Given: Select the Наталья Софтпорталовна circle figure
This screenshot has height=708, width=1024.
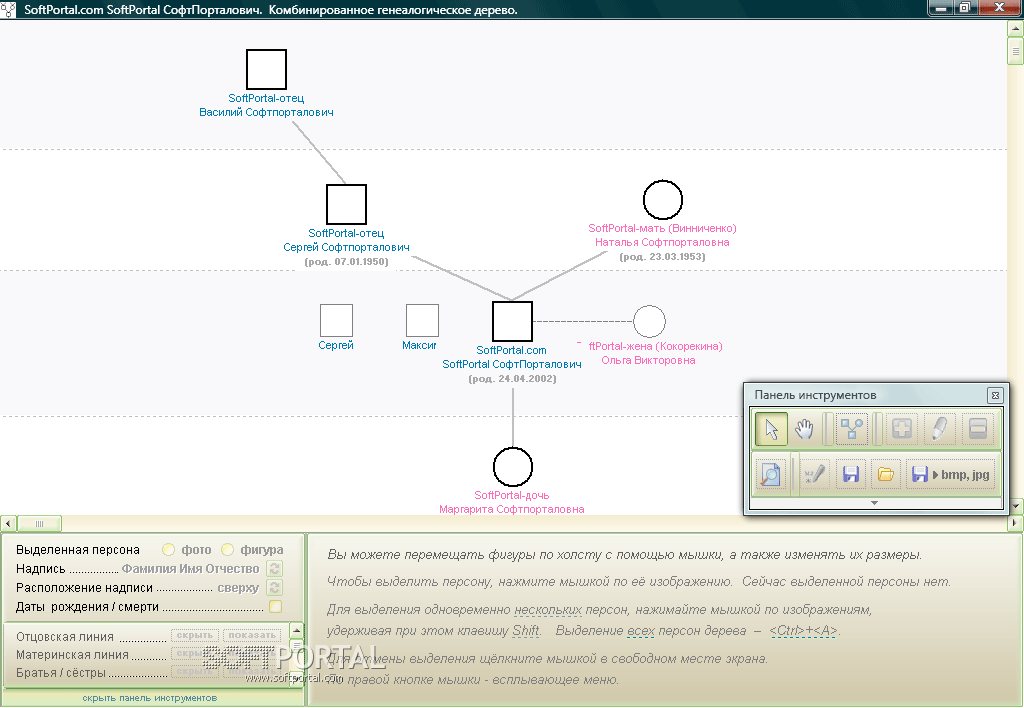Looking at the screenshot, I should [663, 200].
